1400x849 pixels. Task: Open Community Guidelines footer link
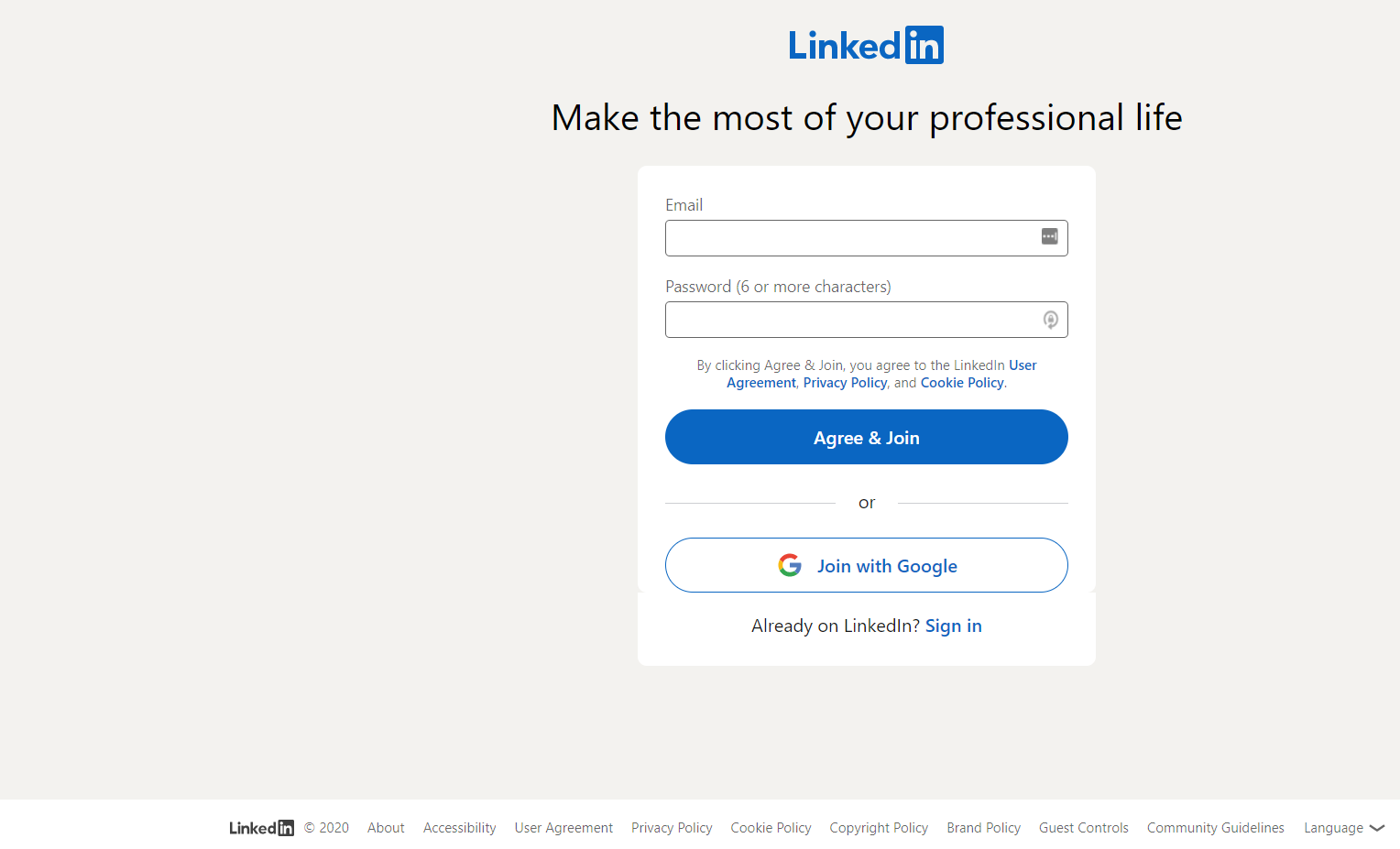[x=1215, y=828]
